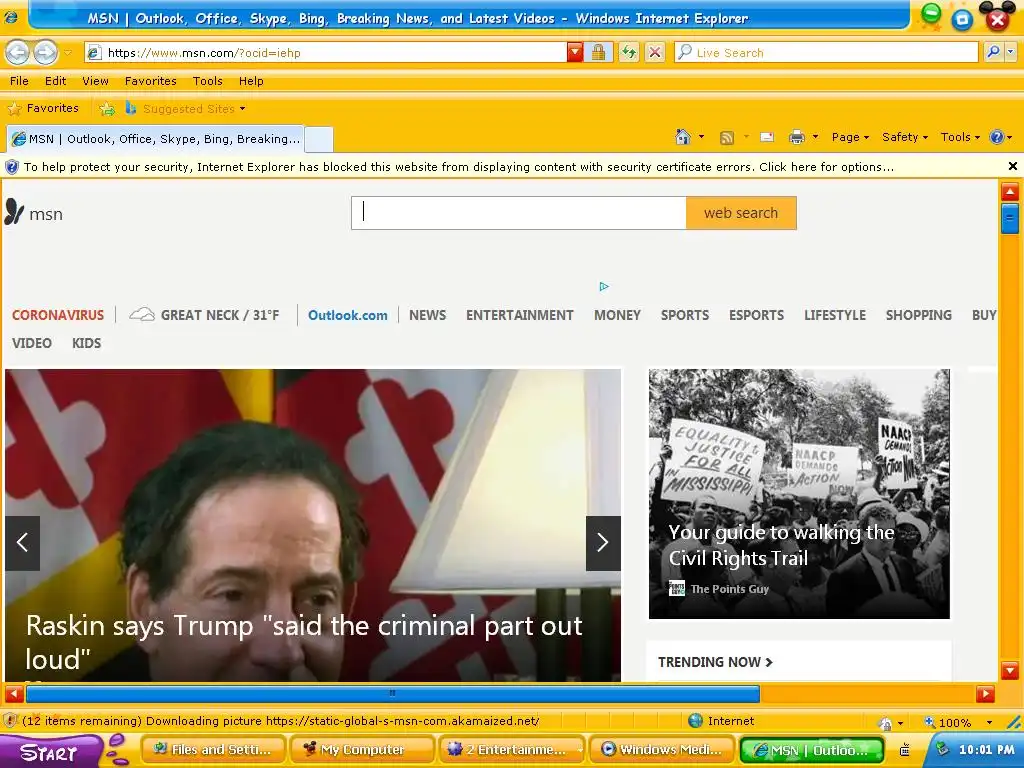This screenshot has height=768, width=1024.
Task: Click the Add to Favorites Bar icon
Action: (x=106, y=109)
